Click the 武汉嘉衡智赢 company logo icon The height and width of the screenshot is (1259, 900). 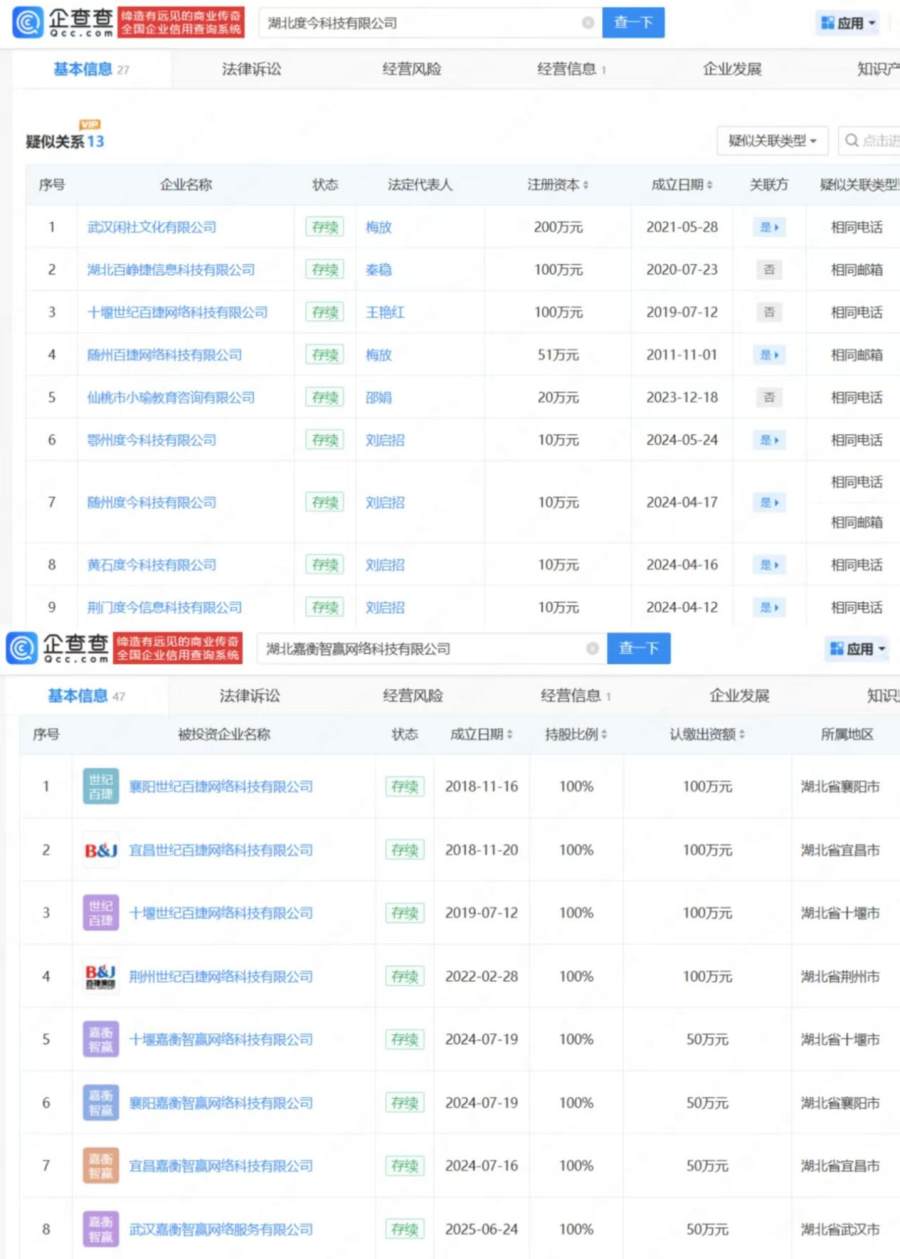(x=101, y=1229)
